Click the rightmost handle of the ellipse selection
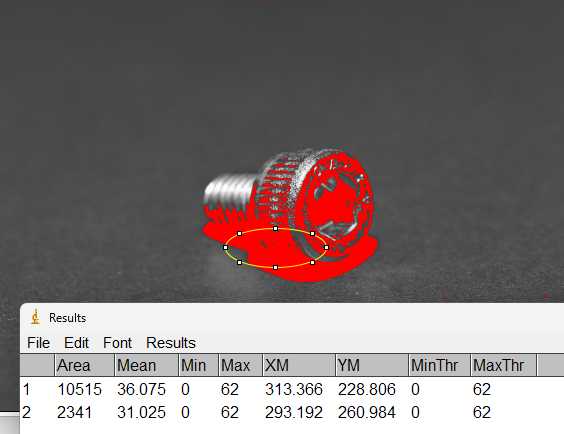564x434 pixels. [327, 247]
